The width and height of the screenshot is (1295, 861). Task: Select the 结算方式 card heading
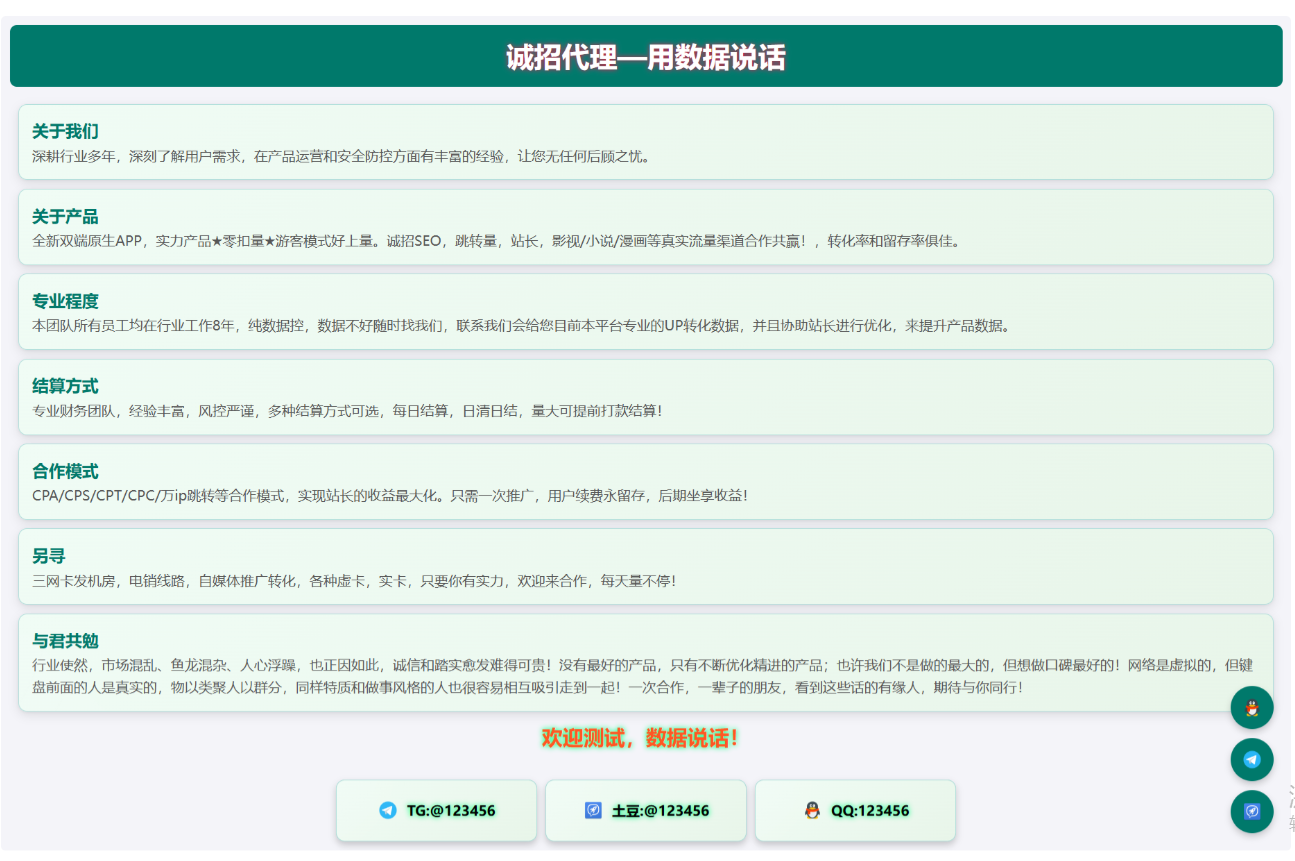pos(65,386)
